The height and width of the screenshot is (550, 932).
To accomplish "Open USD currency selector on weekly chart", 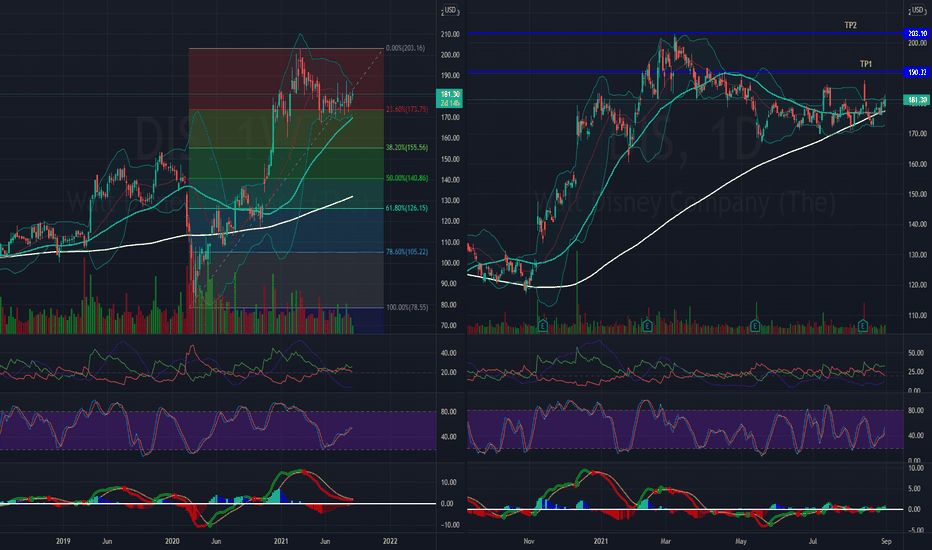I will click(450, 10).
